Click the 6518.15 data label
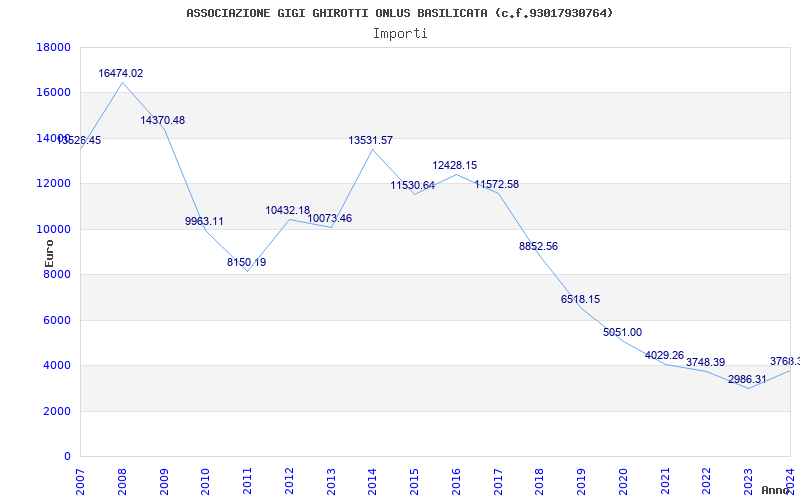The height and width of the screenshot is (500, 800). click(581, 299)
